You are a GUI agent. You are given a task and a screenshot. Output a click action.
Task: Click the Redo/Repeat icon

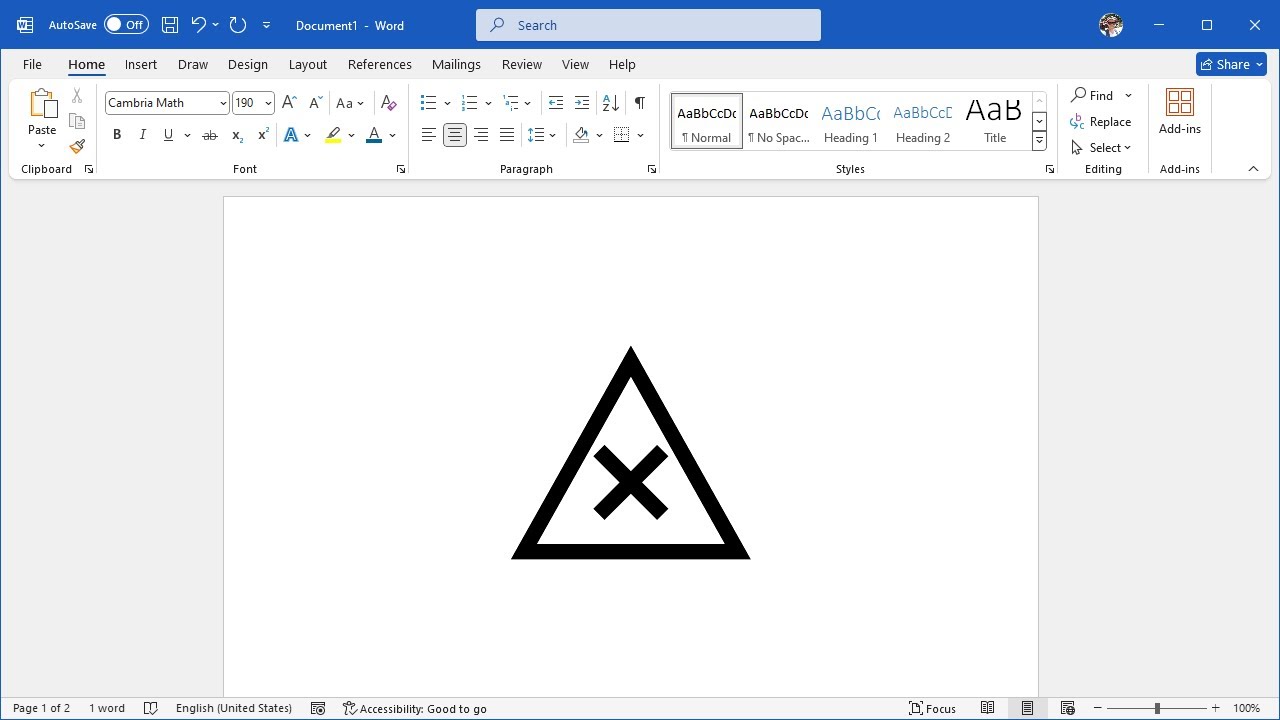238,25
